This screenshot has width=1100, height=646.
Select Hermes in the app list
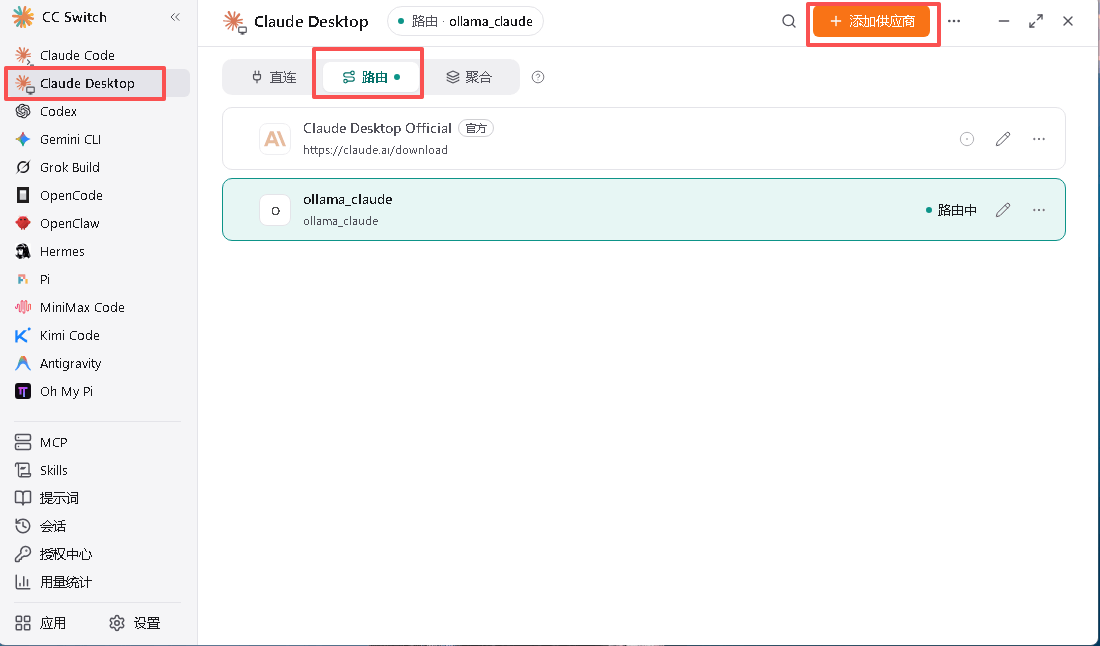(62, 252)
